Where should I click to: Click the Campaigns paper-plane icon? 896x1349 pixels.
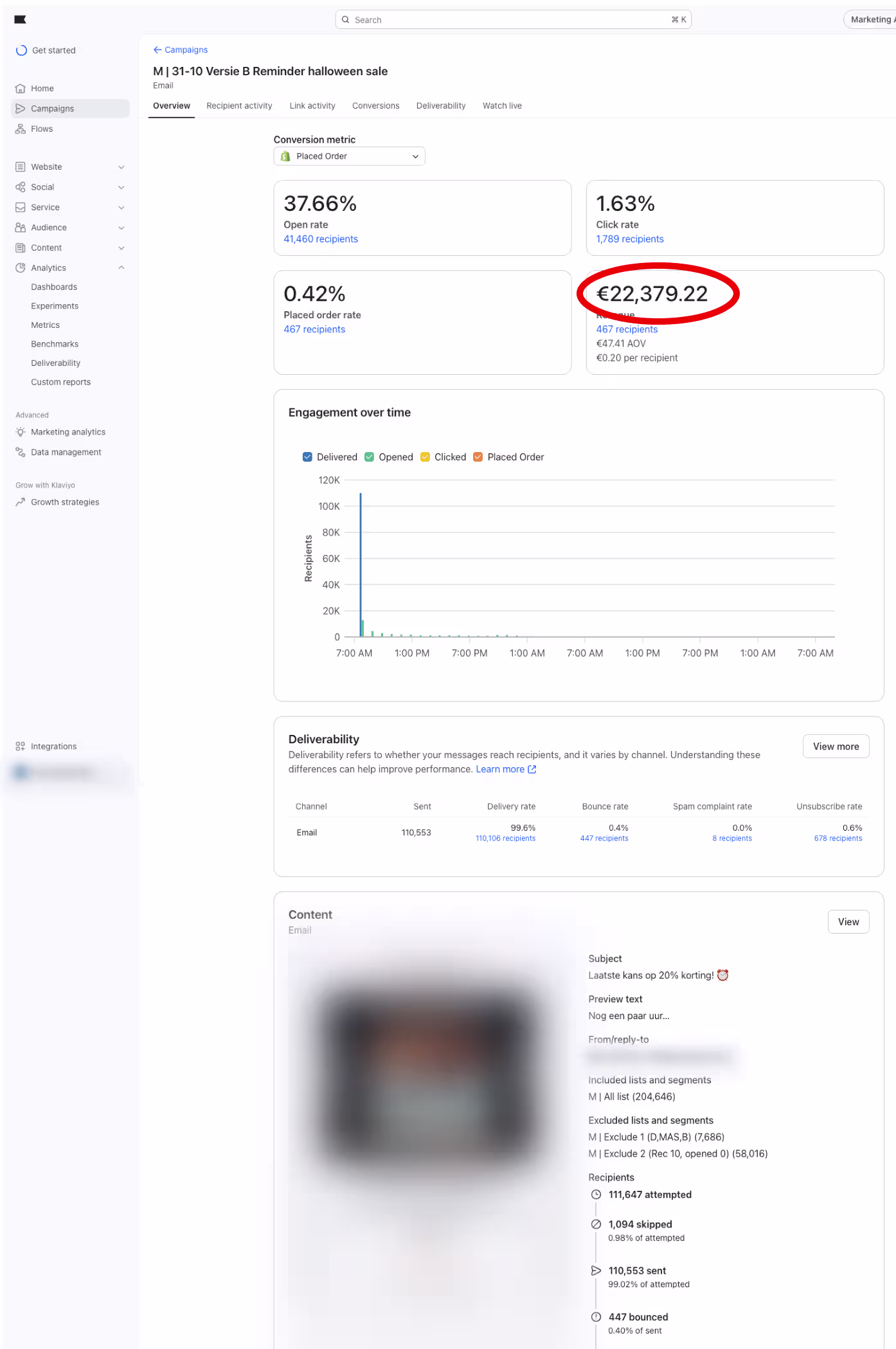tap(21, 109)
